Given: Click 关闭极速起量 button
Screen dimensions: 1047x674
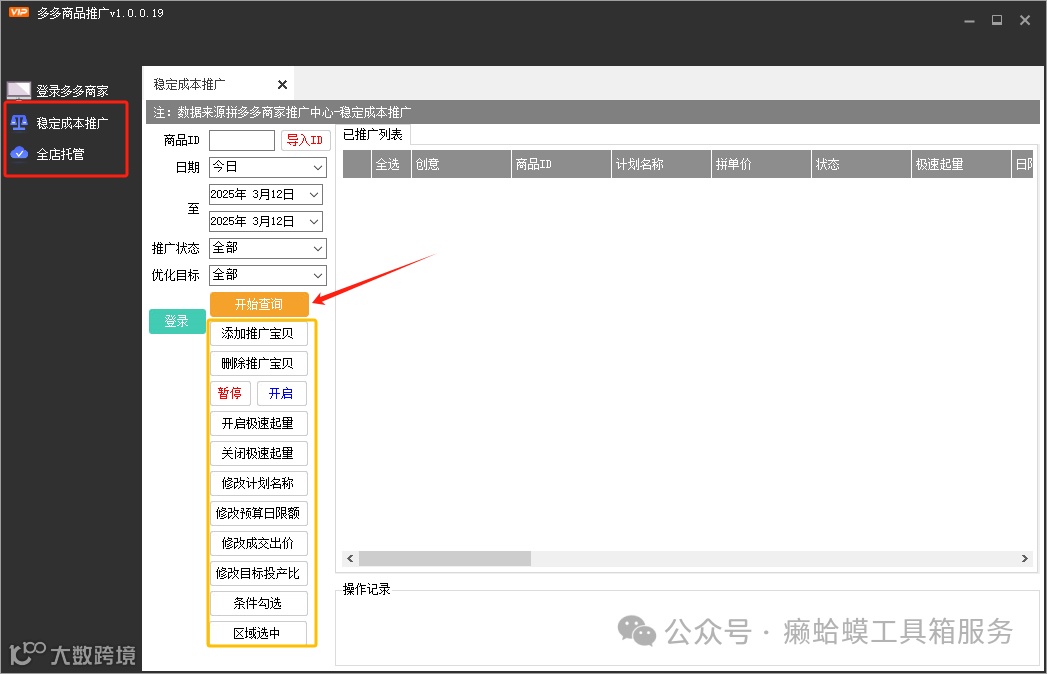Looking at the screenshot, I should click(x=258, y=454).
